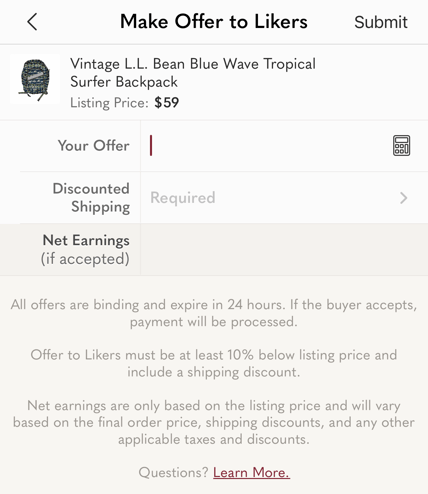Screen dimensions: 428x494
Task: Tap the $59 listing price
Action: tap(166, 102)
